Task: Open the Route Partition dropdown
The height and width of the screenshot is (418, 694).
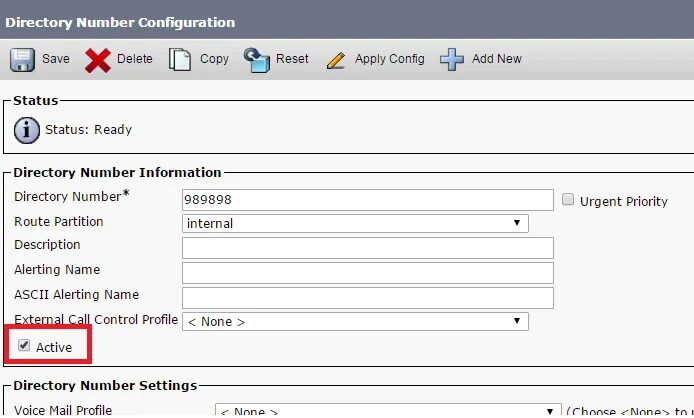Action: pos(355,223)
